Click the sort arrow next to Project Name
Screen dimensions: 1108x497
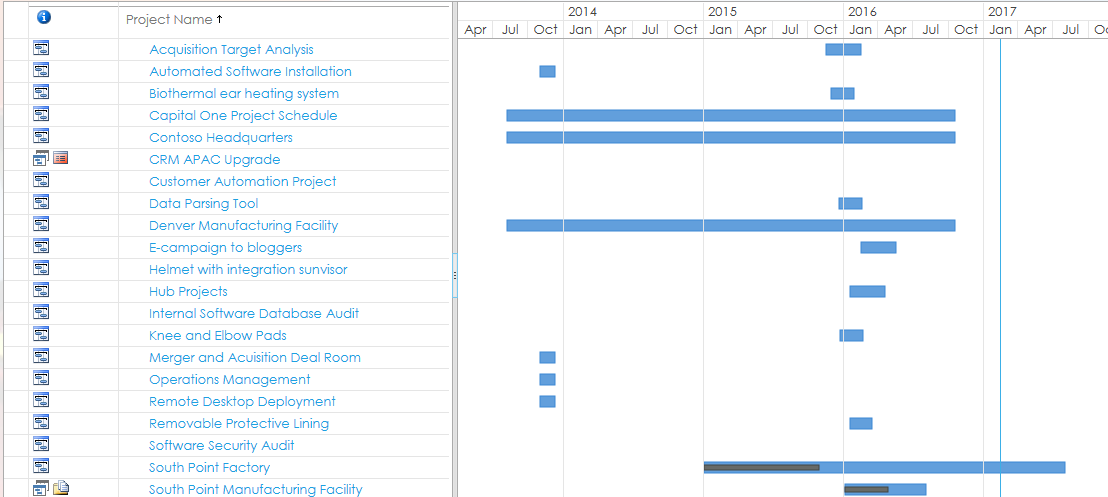pos(219,19)
